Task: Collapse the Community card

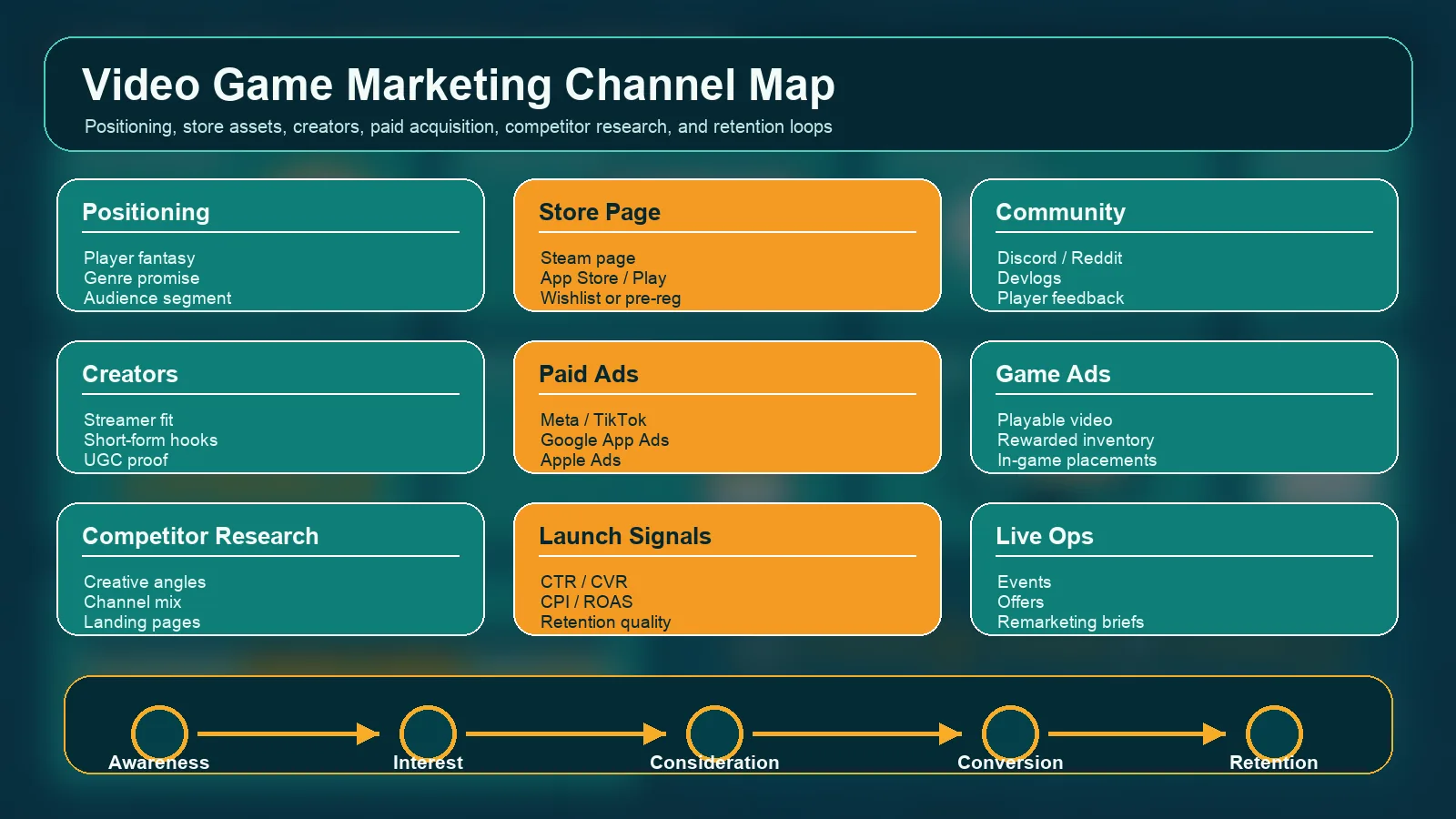Action: (1185, 246)
